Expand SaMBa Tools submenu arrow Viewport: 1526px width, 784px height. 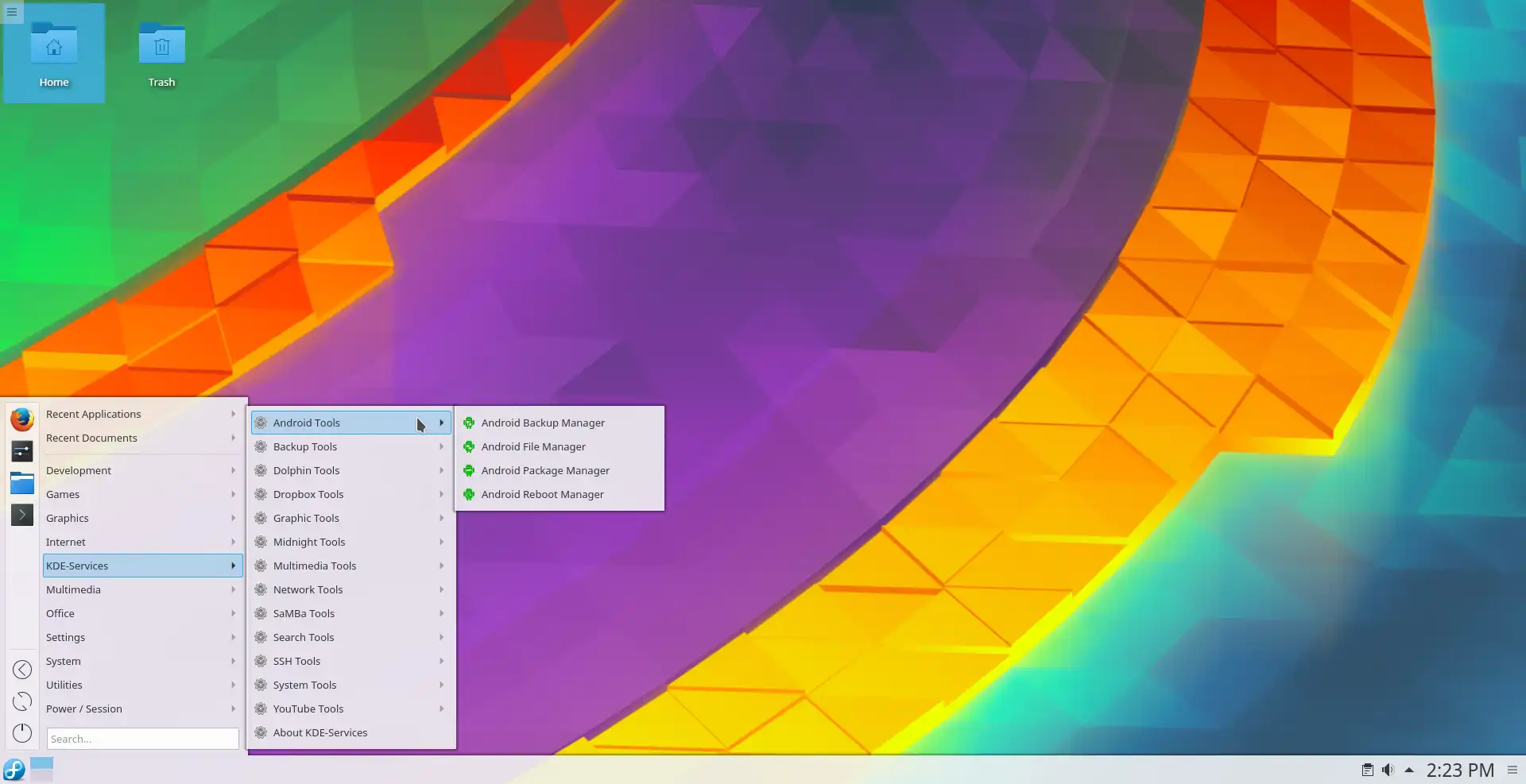tap(442, 613)
